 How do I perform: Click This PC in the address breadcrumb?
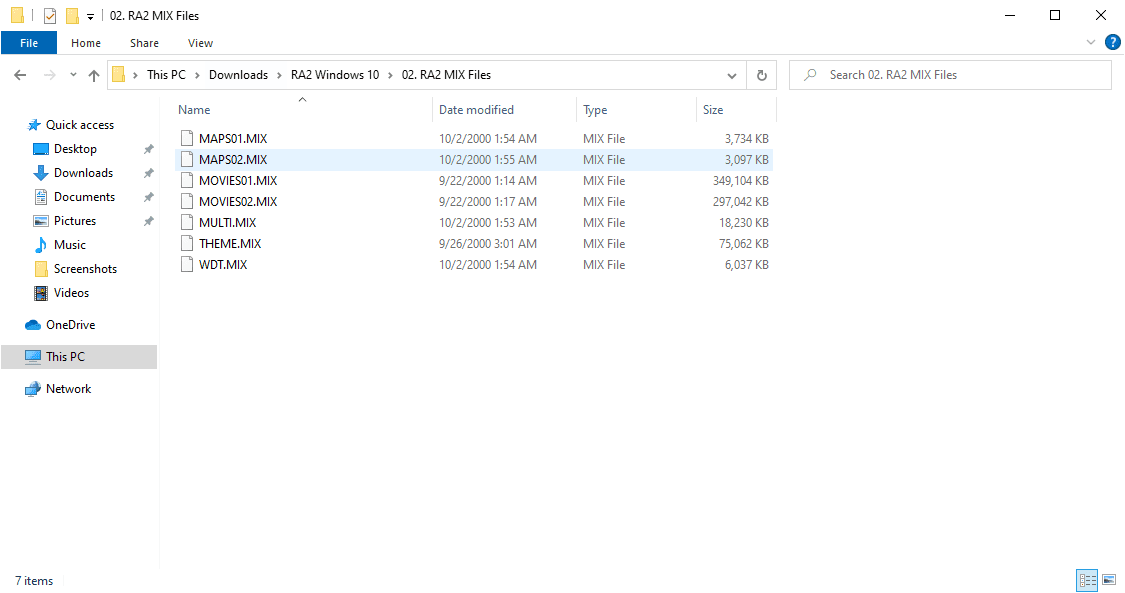point(166,75)
